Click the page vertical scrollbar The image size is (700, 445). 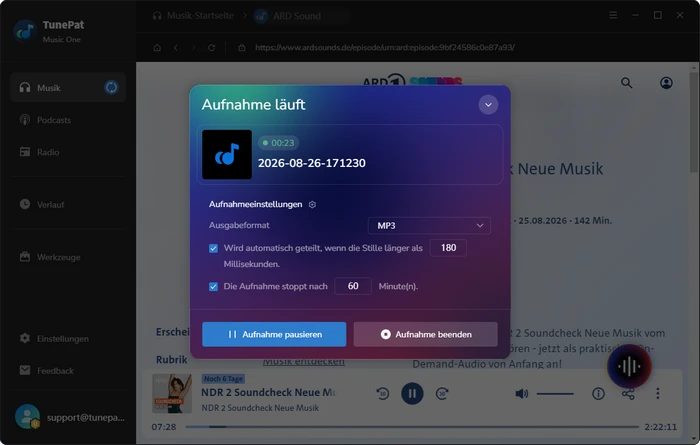693,121
